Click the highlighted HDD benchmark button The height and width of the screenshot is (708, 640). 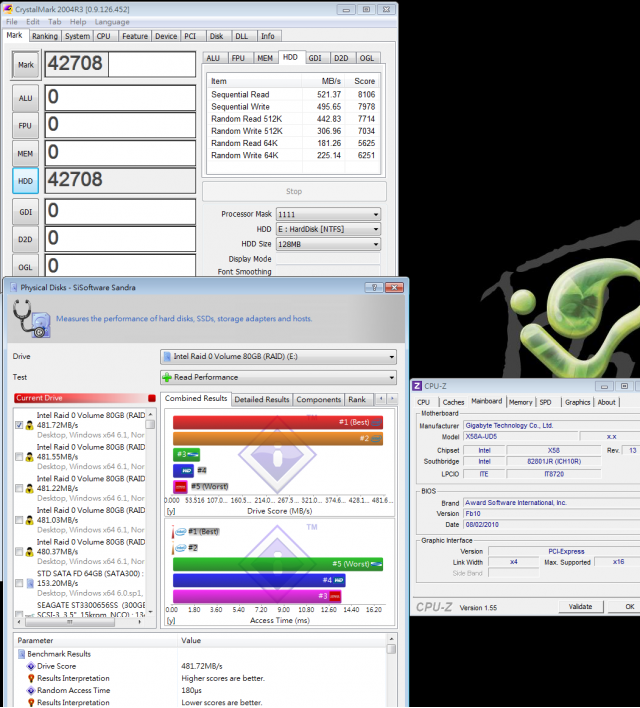(x=25, y=181)
